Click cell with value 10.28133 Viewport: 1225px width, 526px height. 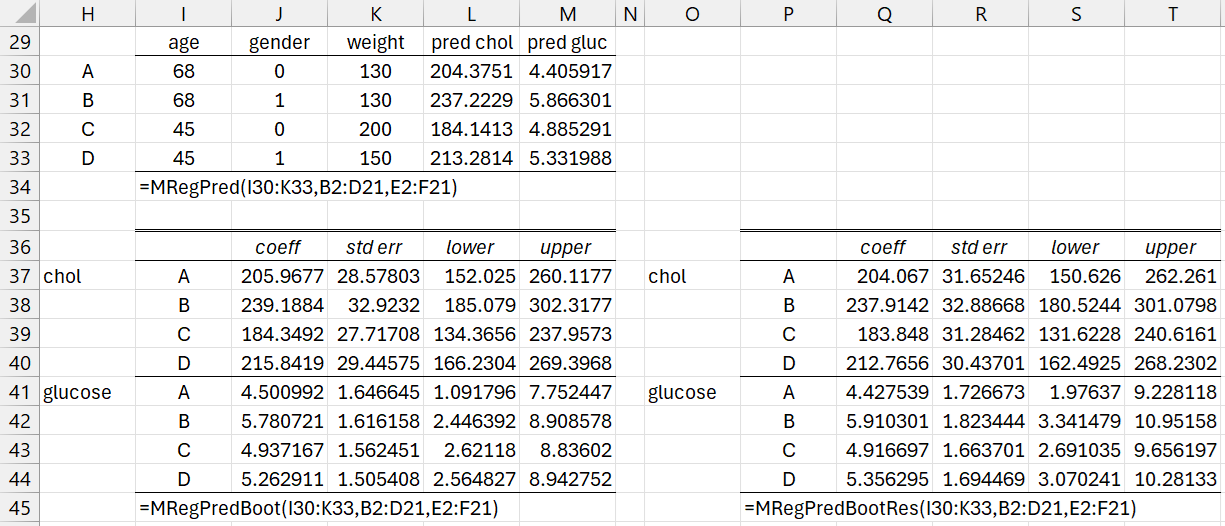(1171, 479)
